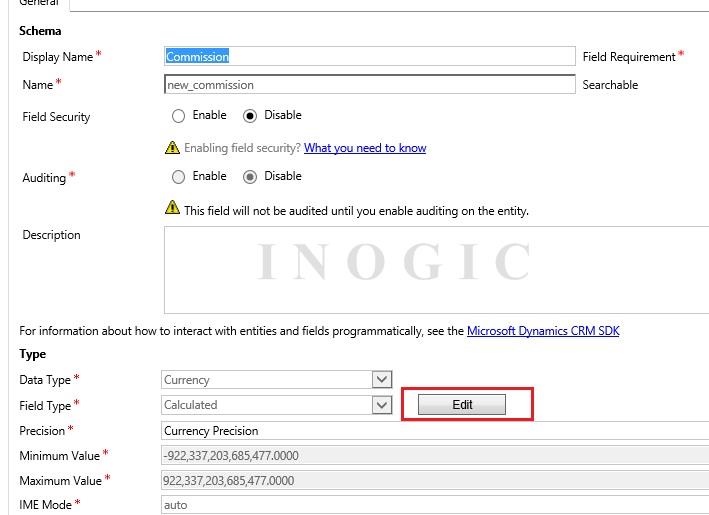Click the Minimum Value field
The image size is (709, 515).
tap(435, 456)
